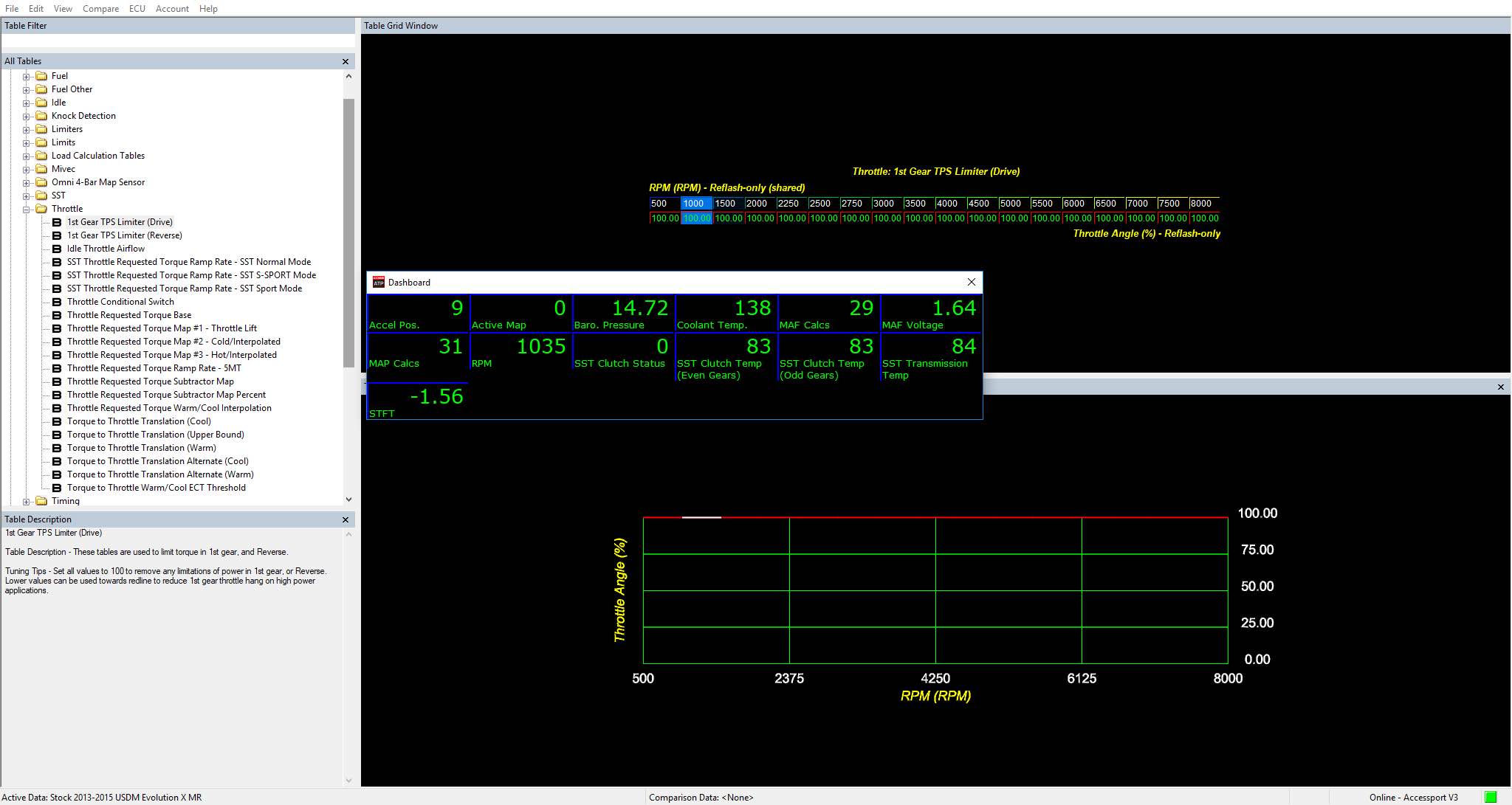Click table icon for Torque Warm/Cool Interpolation
1512x805 pixels.
[x=57, y=408]
